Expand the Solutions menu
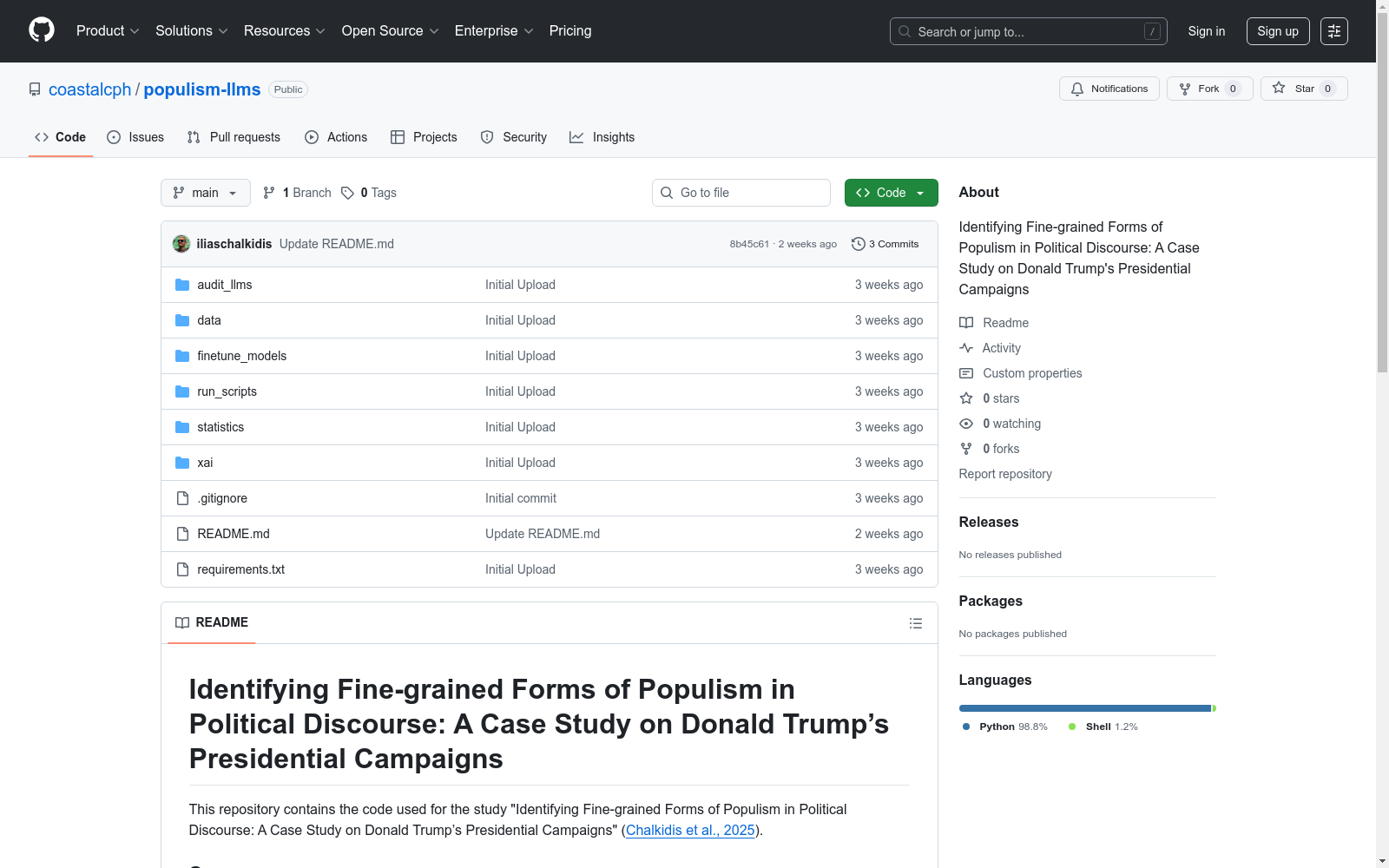Viewport: 1389px width, 868px height. point(192,30)
